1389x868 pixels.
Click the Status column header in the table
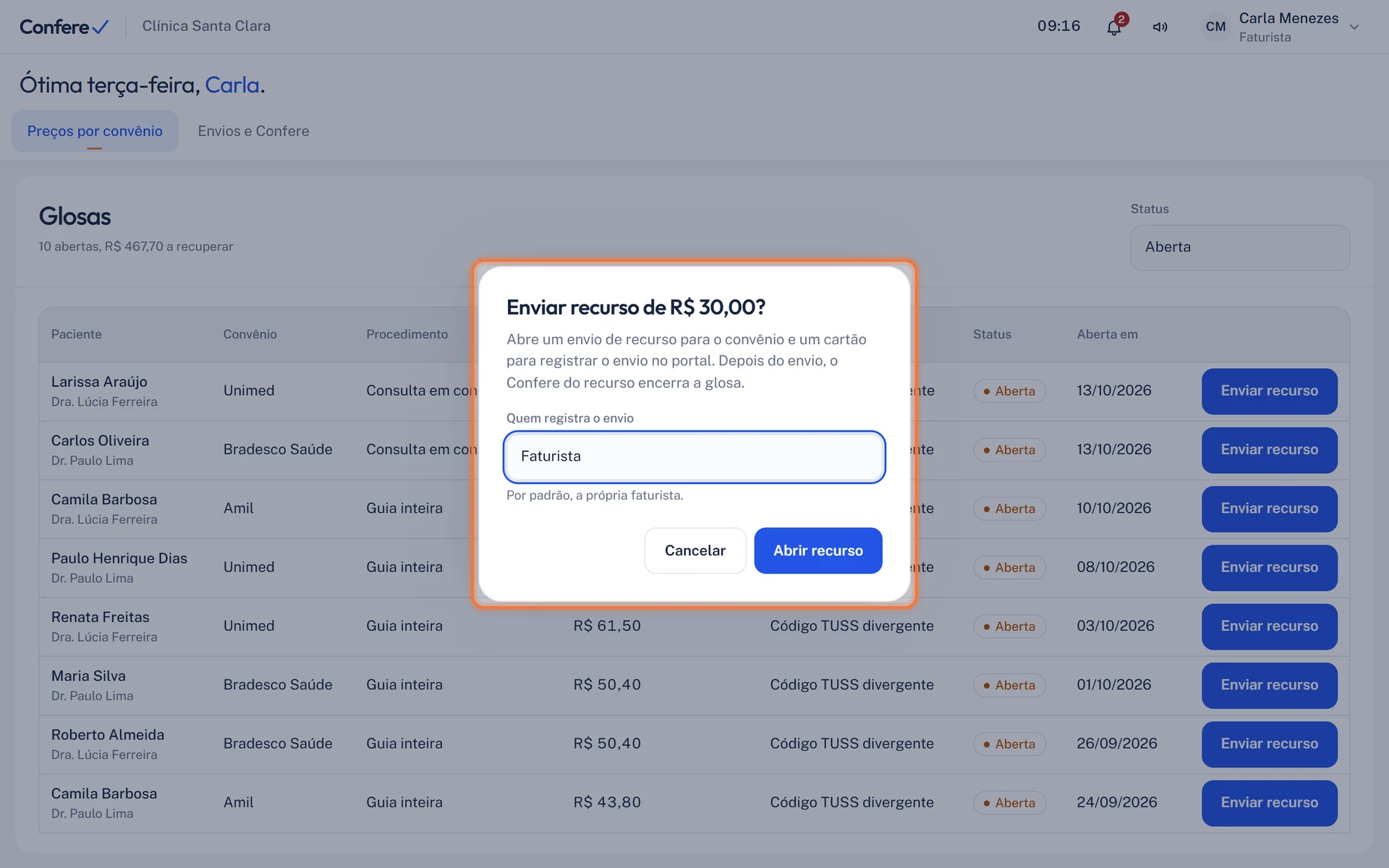point(992,334)
